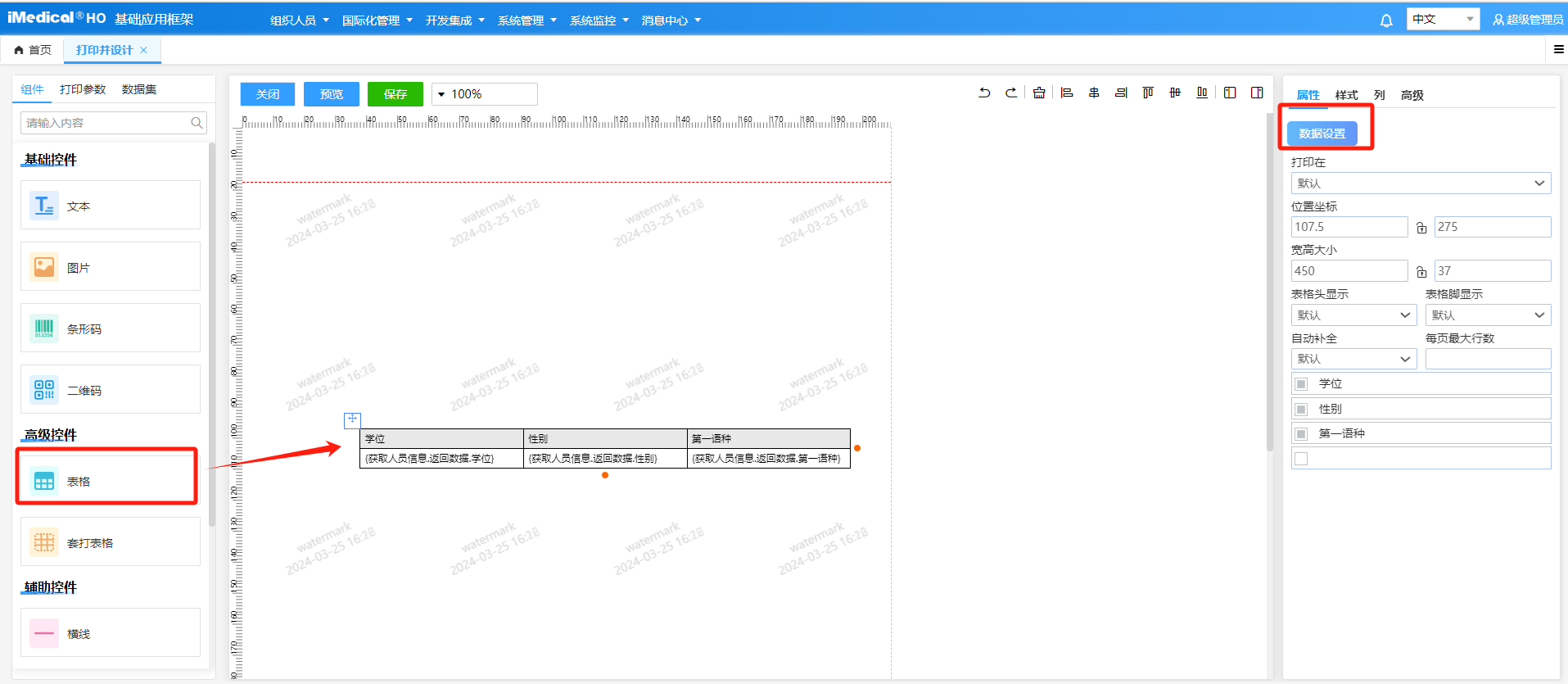The height and width of the screenshot is (684, 1568).
Task: Expand the 表格头显示 dropdown
Action: (1353, 315)
